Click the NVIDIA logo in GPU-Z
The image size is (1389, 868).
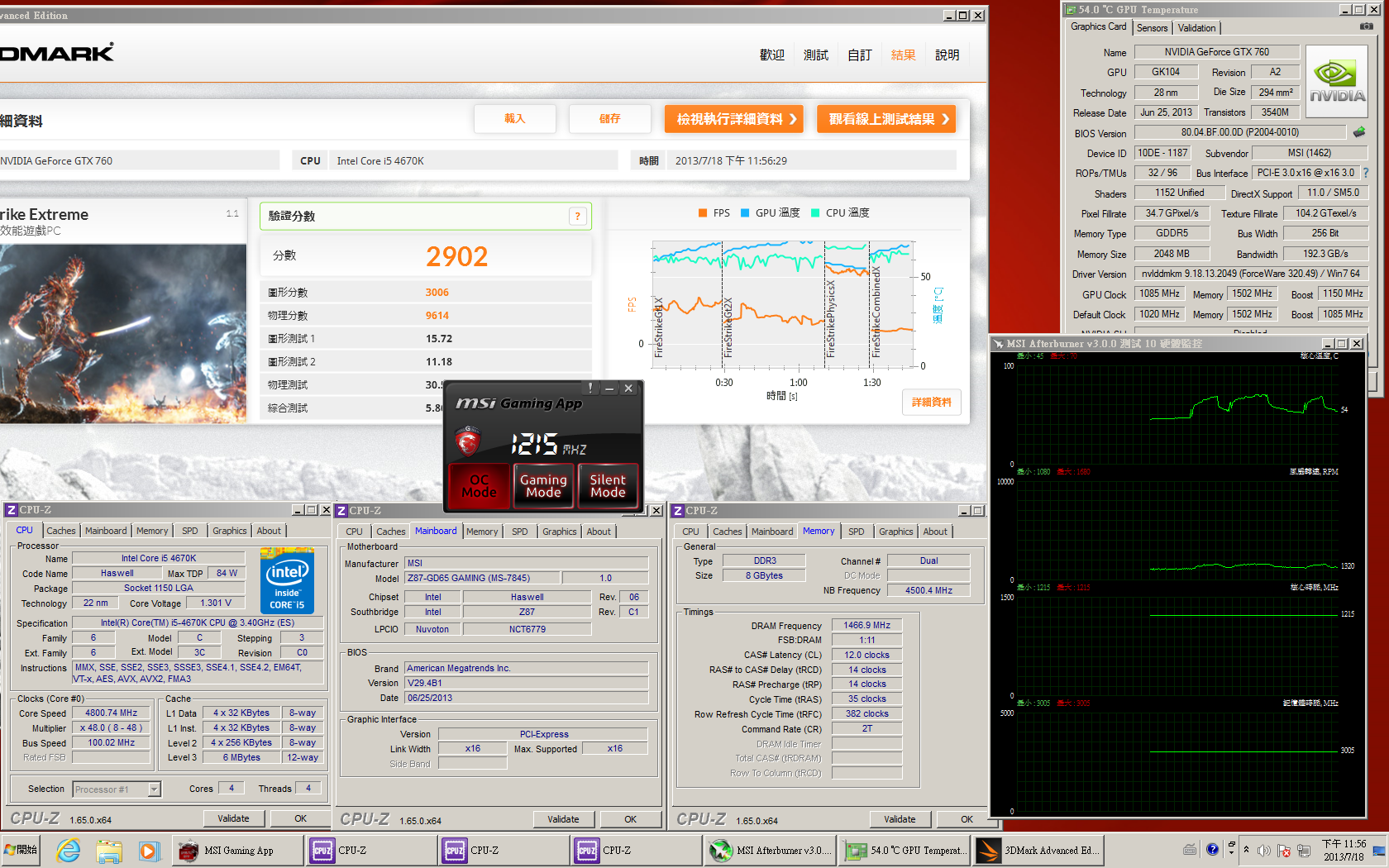pyautogui.click(x=1337, y=80)
